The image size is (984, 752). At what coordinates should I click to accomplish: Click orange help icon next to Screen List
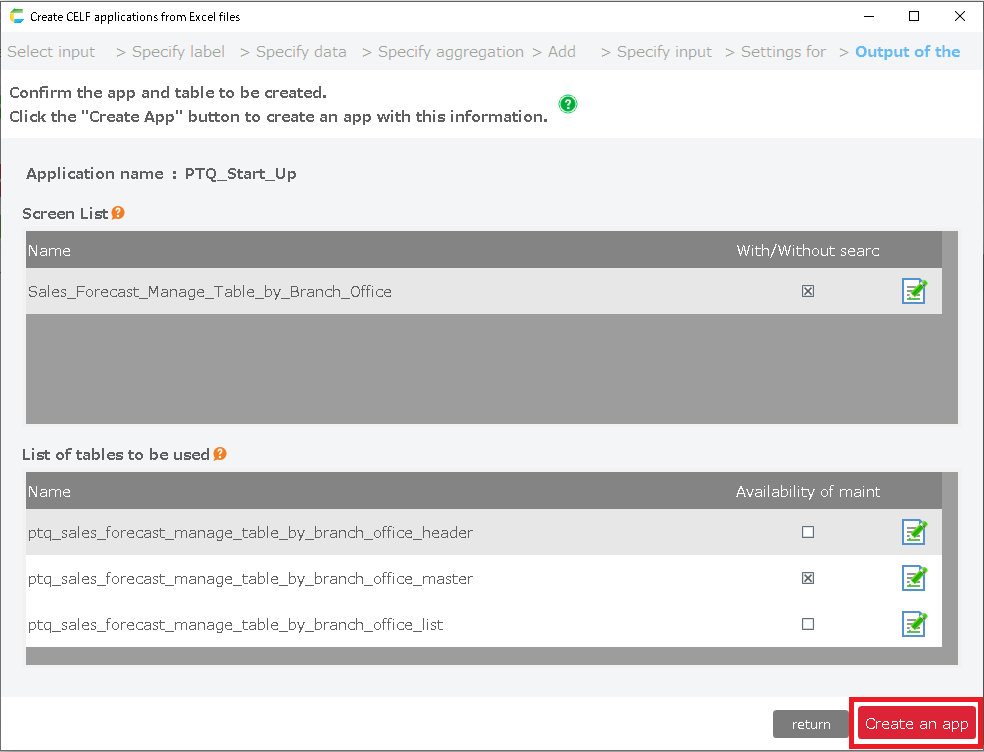coord(118,213)
